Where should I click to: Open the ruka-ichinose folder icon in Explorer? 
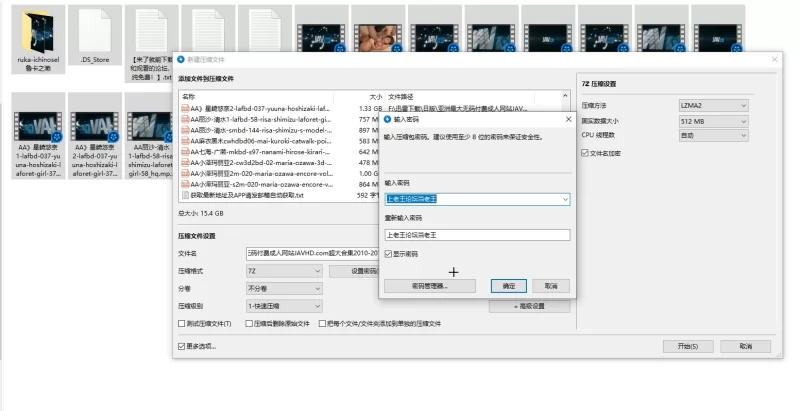(38, 31)
